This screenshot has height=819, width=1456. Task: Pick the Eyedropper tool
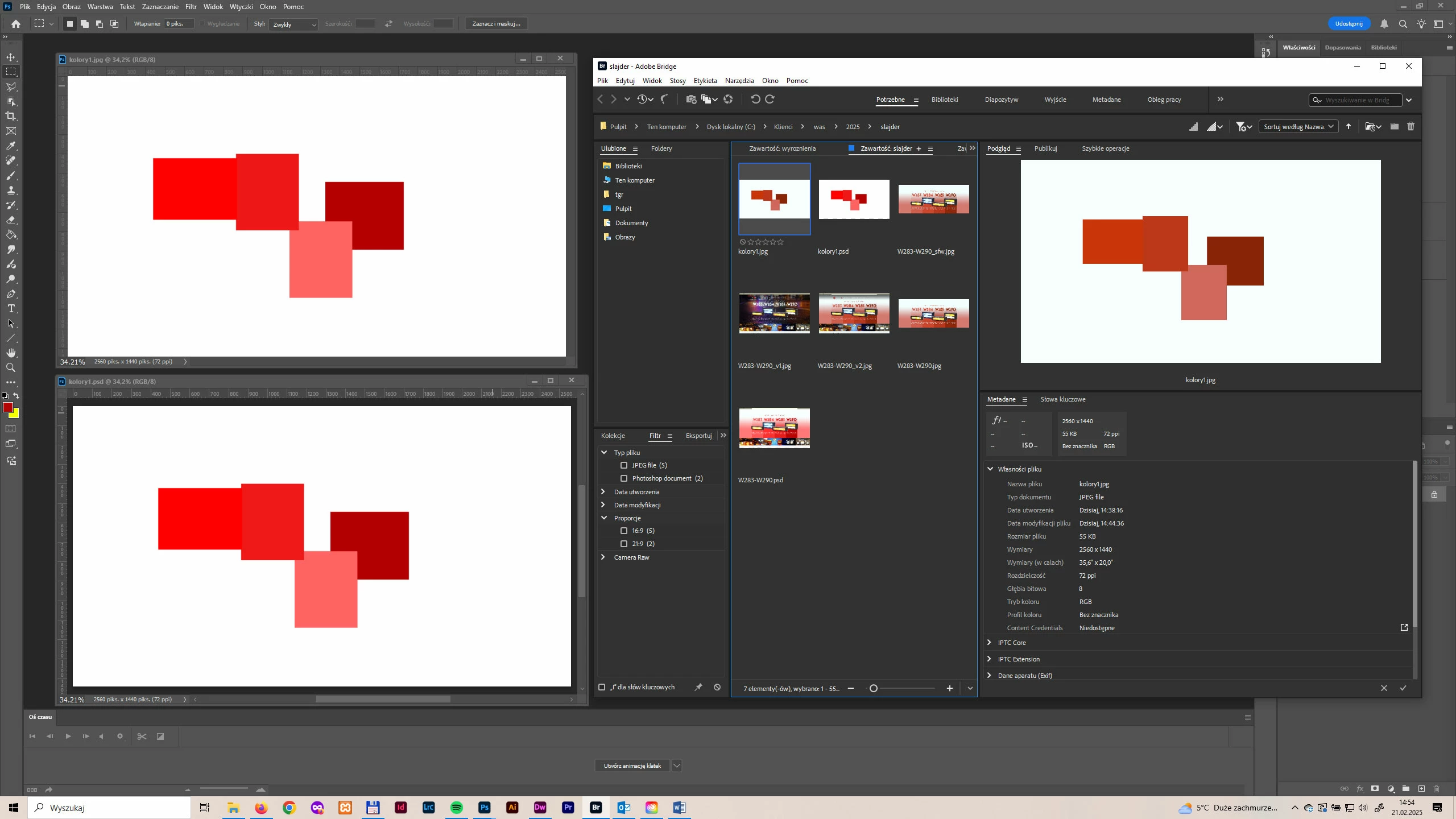[11, 146]
